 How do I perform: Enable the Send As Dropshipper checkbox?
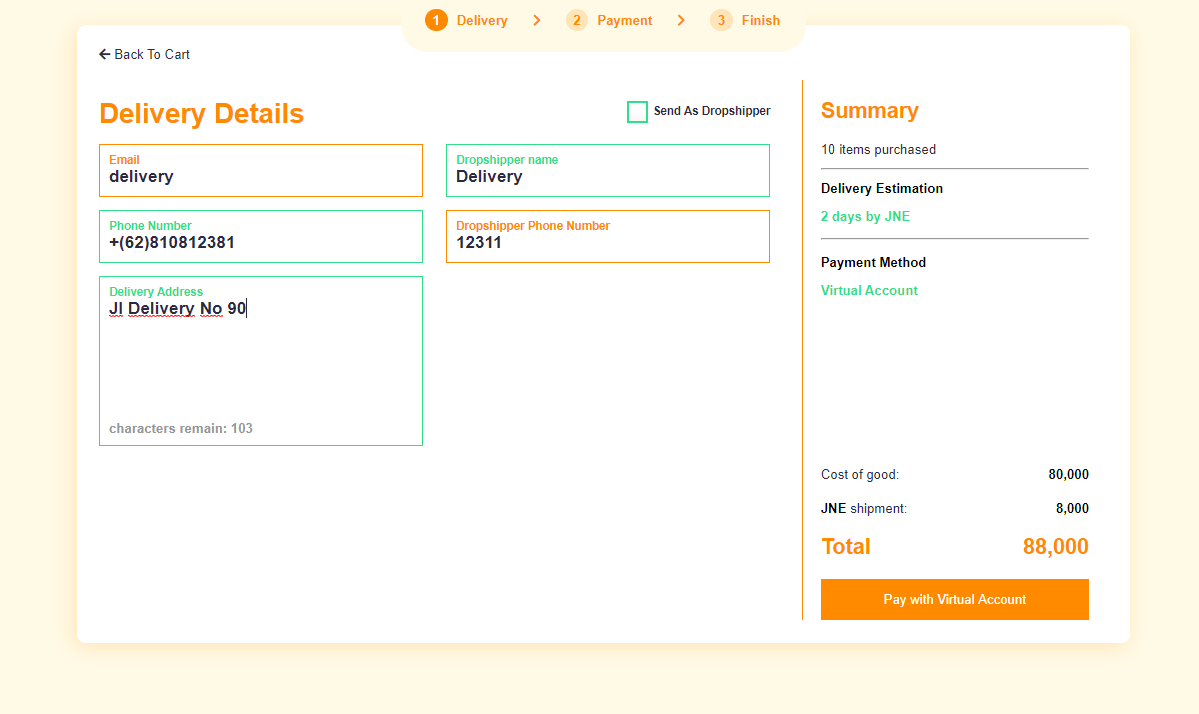tap(637, 112)
